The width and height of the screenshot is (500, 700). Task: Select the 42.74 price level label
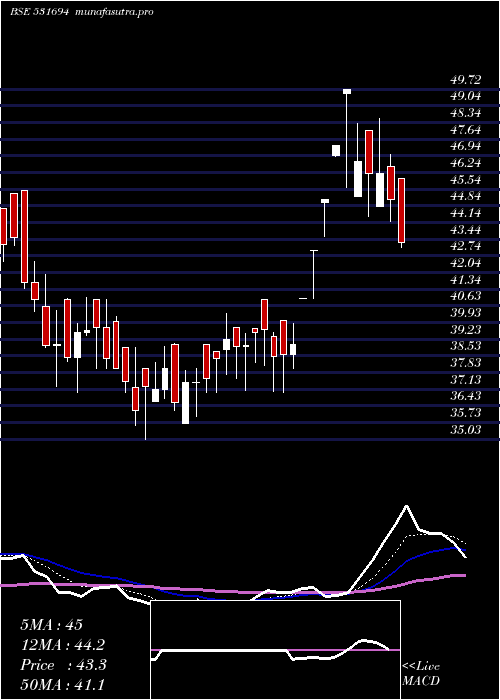[466, 246]
